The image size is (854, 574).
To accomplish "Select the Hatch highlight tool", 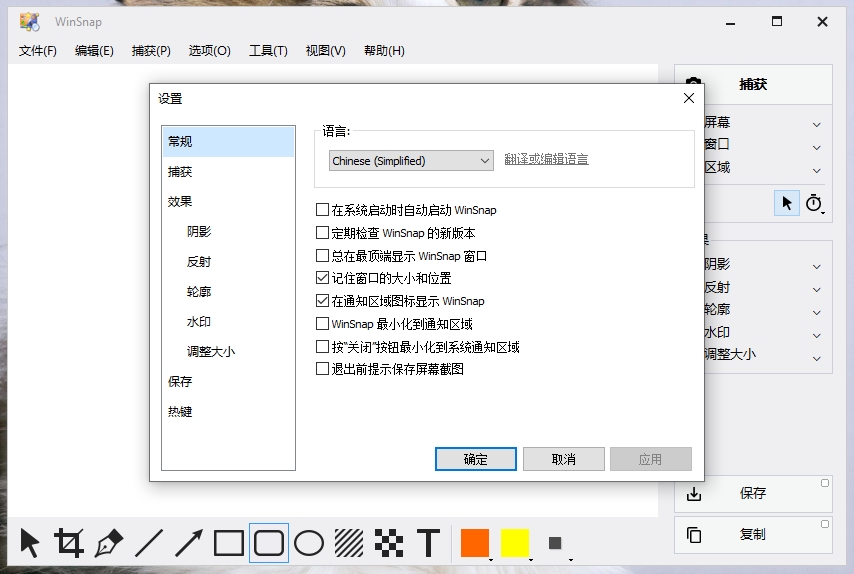I will point(349,542).
